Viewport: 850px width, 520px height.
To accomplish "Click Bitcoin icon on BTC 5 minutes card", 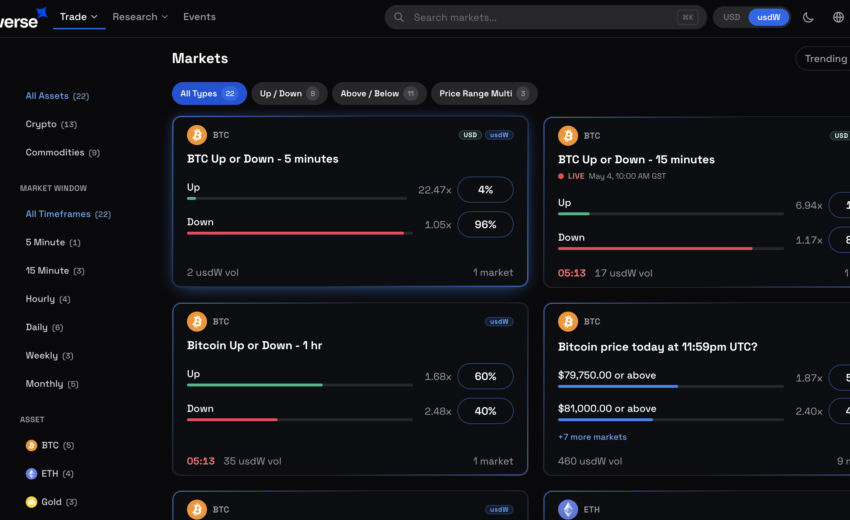I will tap(197, 135).
